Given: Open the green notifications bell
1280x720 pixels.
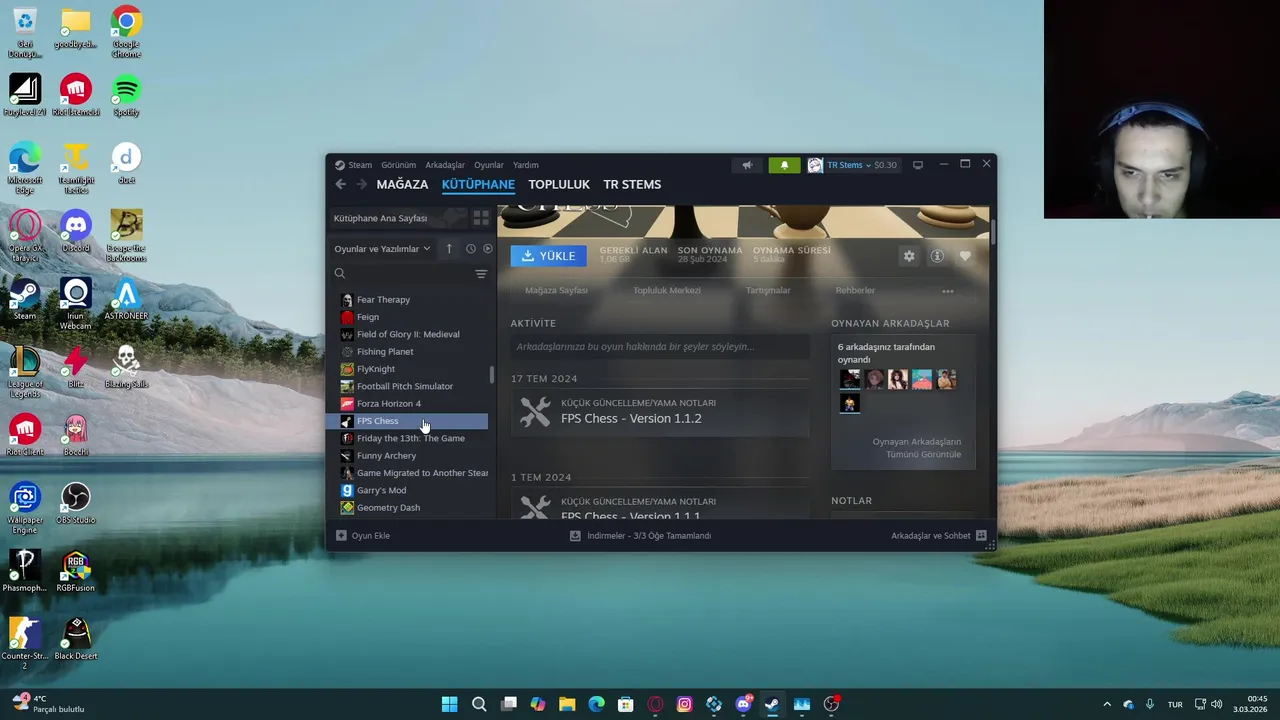Looking at the screenshot, I should [x=784, y=165].
